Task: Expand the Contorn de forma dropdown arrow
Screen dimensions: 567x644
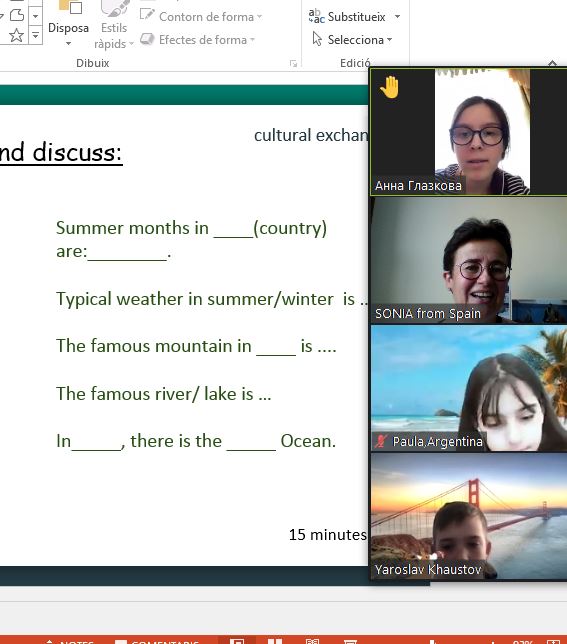Action: (259, 17)
